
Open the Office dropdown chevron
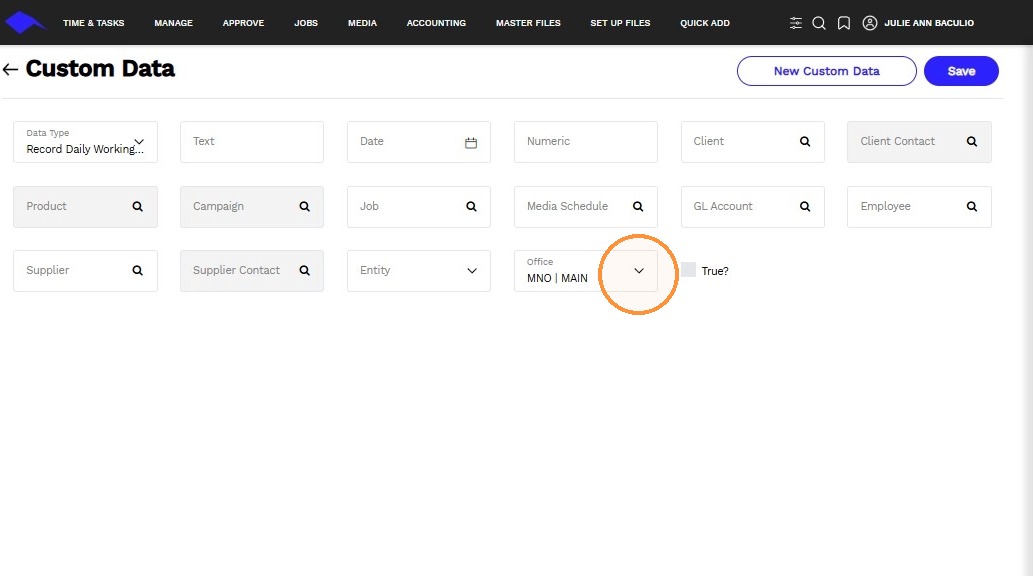(x=638, y=271)
